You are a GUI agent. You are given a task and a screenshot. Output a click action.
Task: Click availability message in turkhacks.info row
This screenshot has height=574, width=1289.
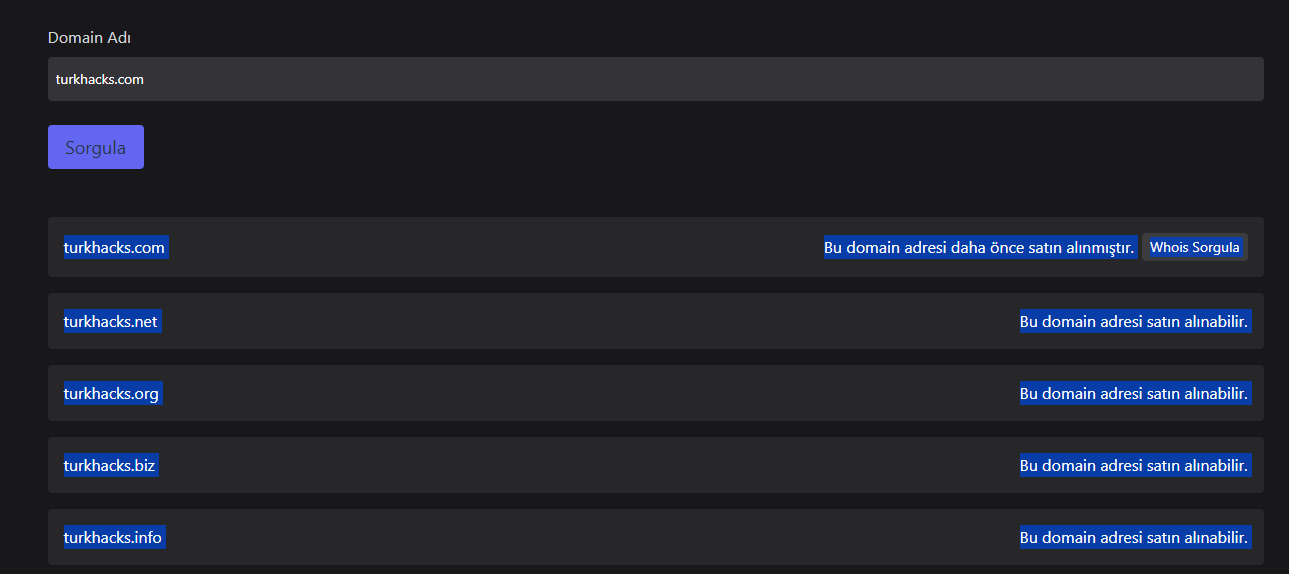1135,537
